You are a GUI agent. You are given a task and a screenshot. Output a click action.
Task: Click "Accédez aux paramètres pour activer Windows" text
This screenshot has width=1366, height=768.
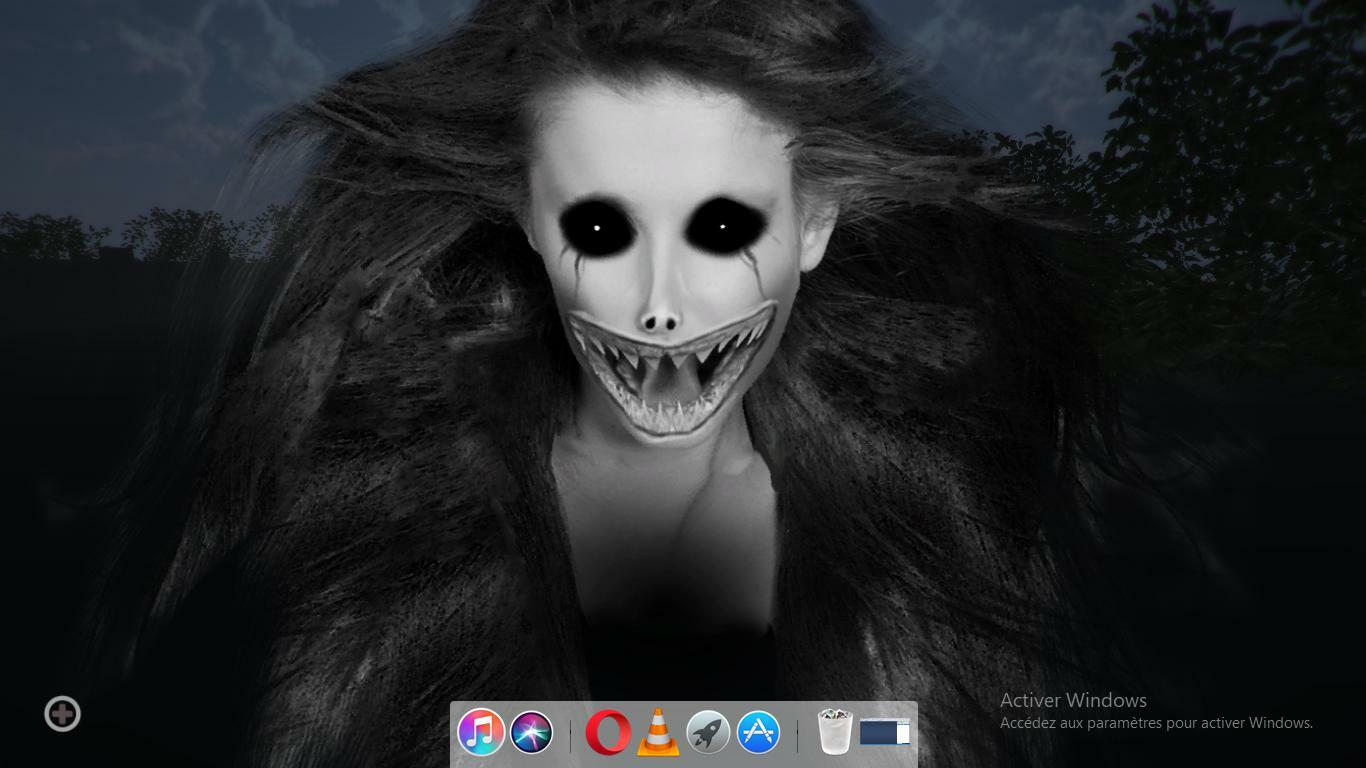(x=1156, y=723)
